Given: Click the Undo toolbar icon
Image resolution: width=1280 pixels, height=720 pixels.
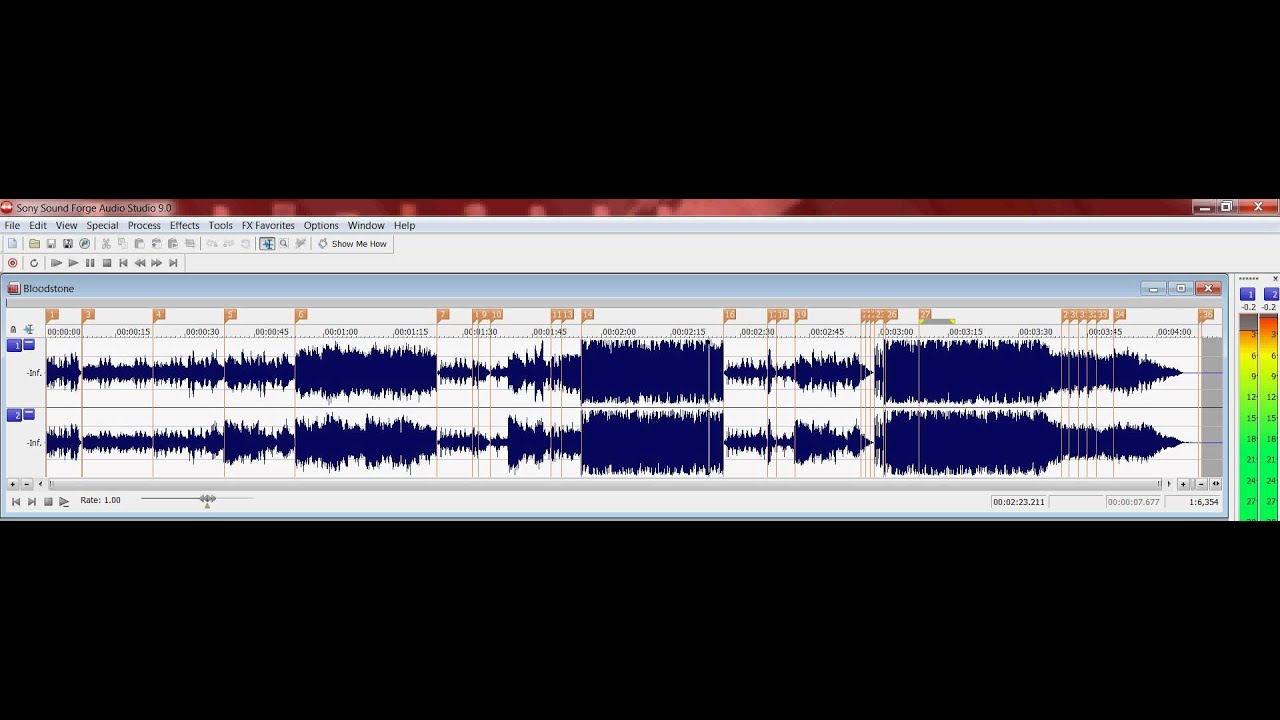Looking at the screenshot, I should [x=211, y=244].
